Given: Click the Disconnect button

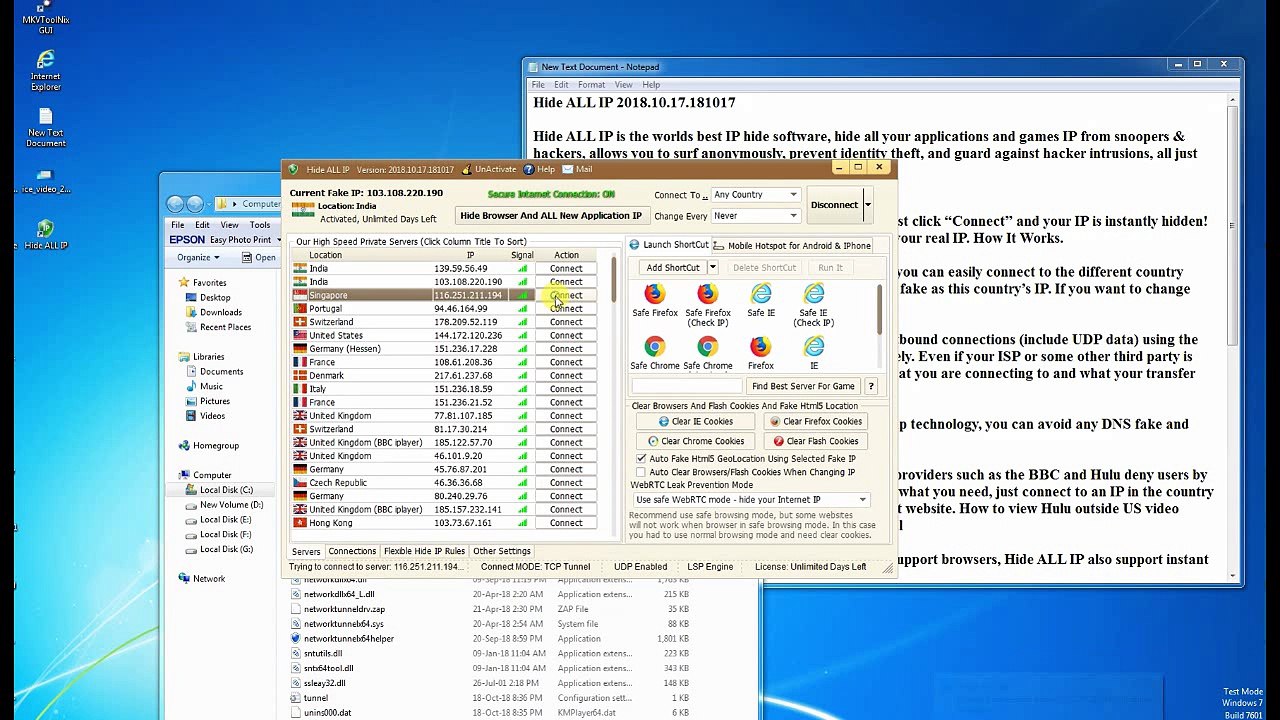Looking at the screenshot, I should pos(834,205).
